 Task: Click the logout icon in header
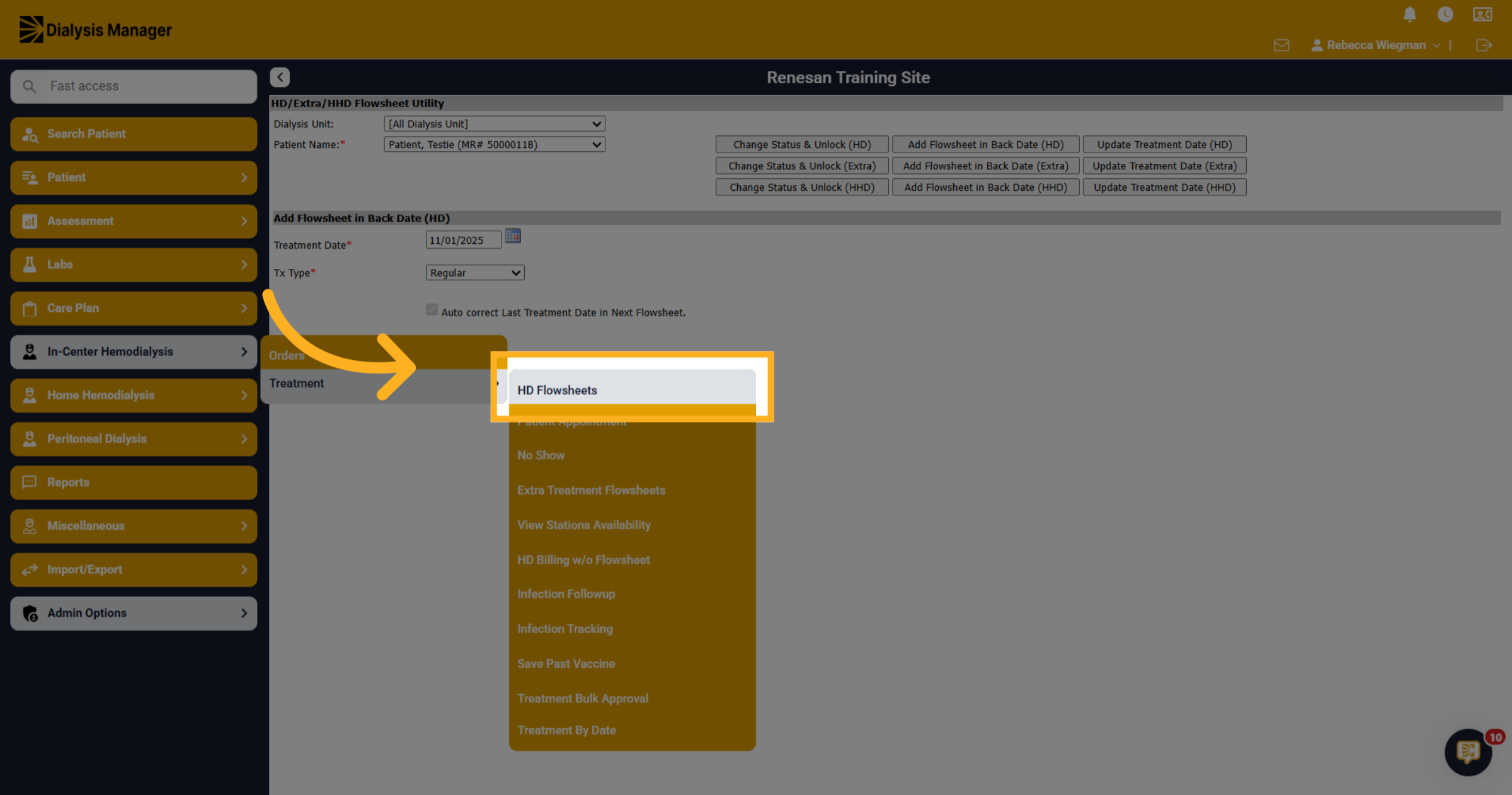coord(1484,45)
